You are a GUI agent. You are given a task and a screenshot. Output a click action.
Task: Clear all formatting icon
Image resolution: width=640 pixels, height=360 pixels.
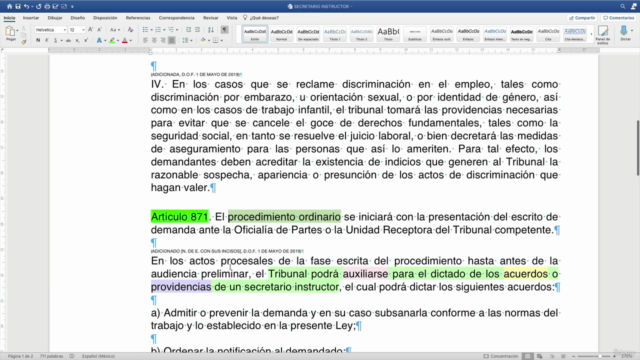(x=130, y=30)
